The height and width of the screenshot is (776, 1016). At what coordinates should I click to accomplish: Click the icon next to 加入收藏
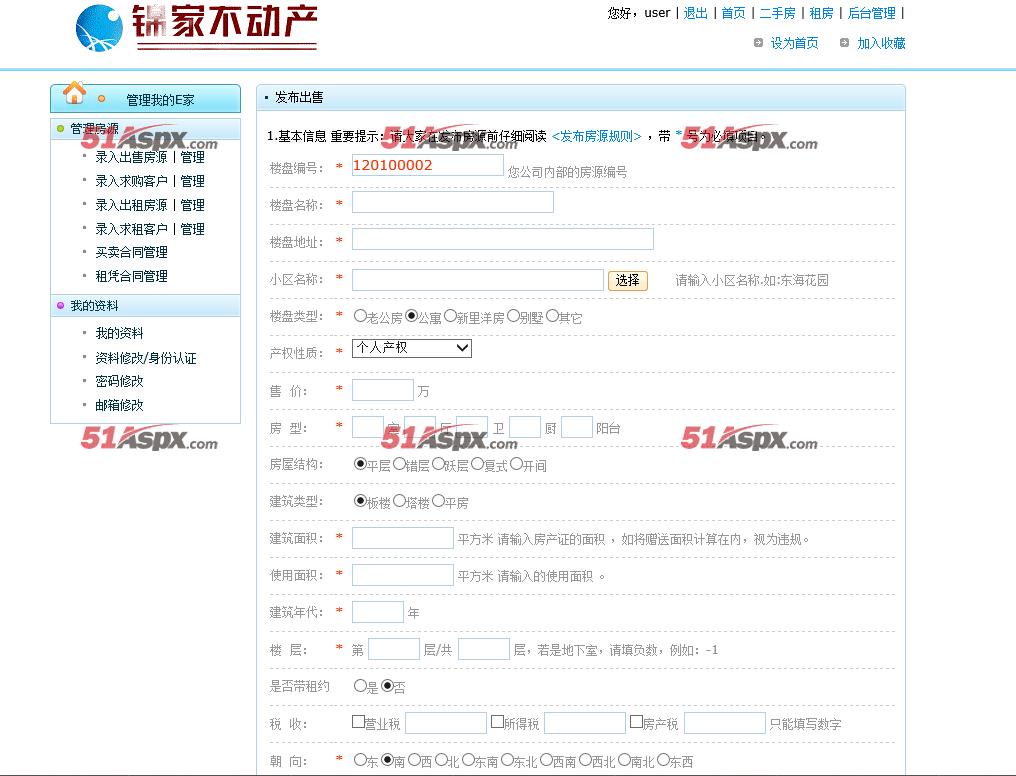(845, 43)
